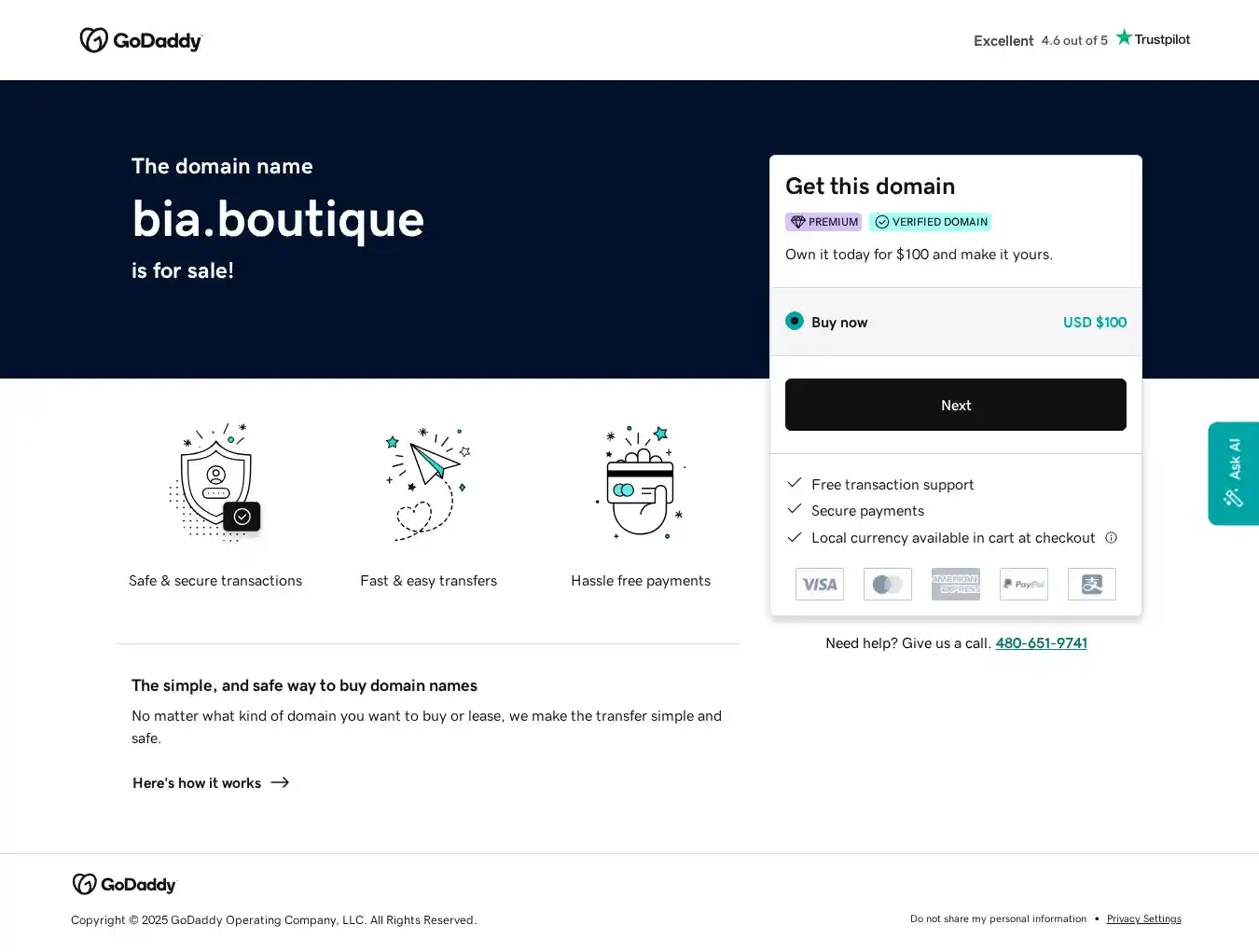Open the Ask AI side tab
Screen dimensions: 1259x952
pyautogui.click(x=1233, y=474)
